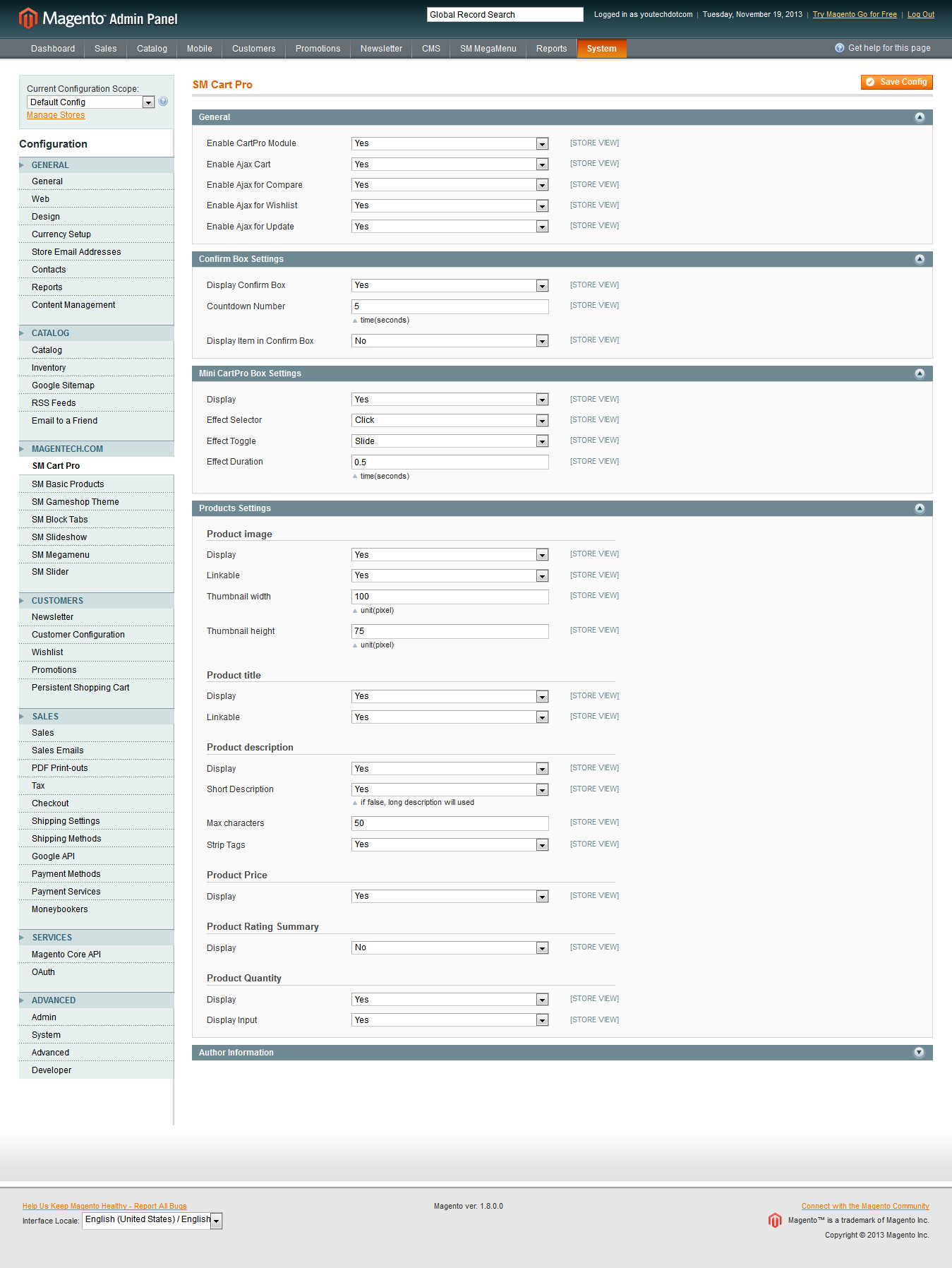
Task: Open the Strip Tags dropdown
Action: click(450, 844)
